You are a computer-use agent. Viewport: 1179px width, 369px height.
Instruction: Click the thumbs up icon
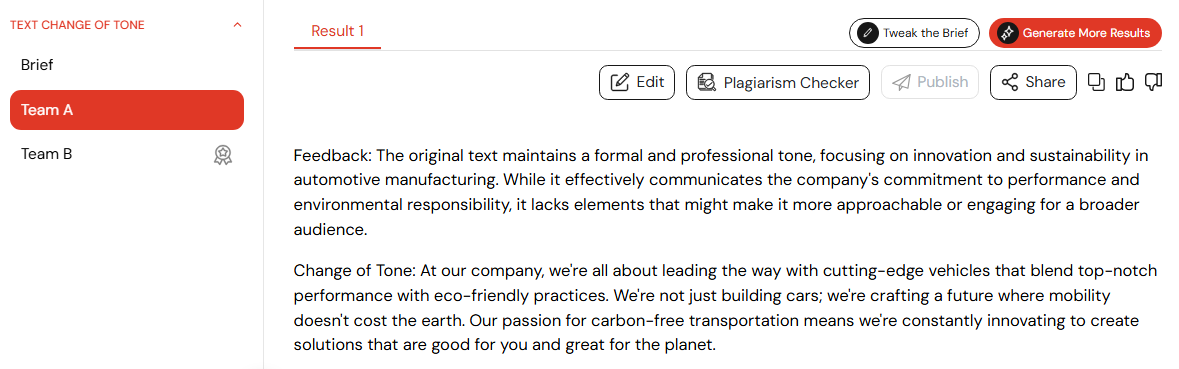click(x=1125, y=82)
